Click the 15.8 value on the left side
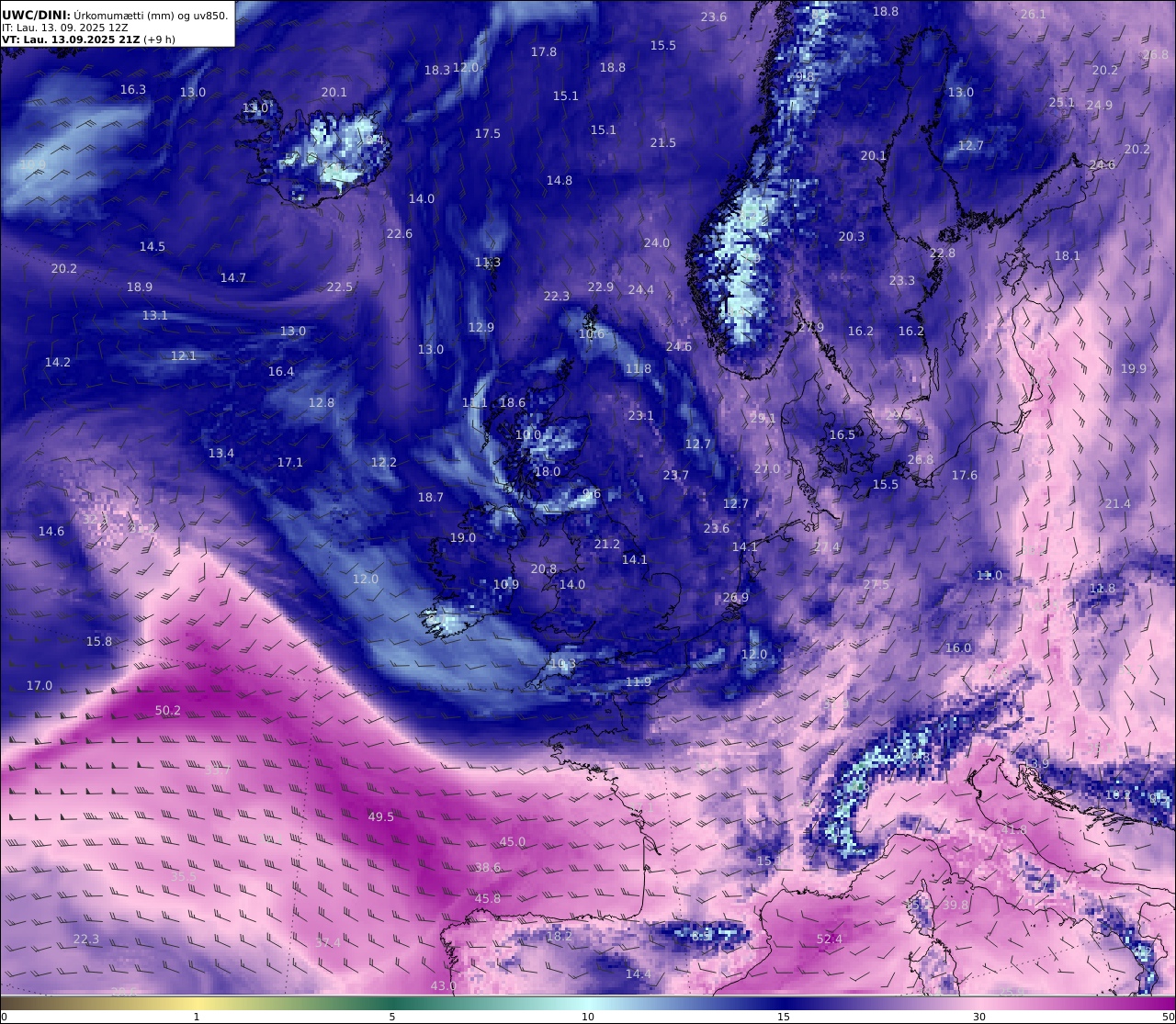The width and height of the screenshot is (1176, 1024). [99, 641]
